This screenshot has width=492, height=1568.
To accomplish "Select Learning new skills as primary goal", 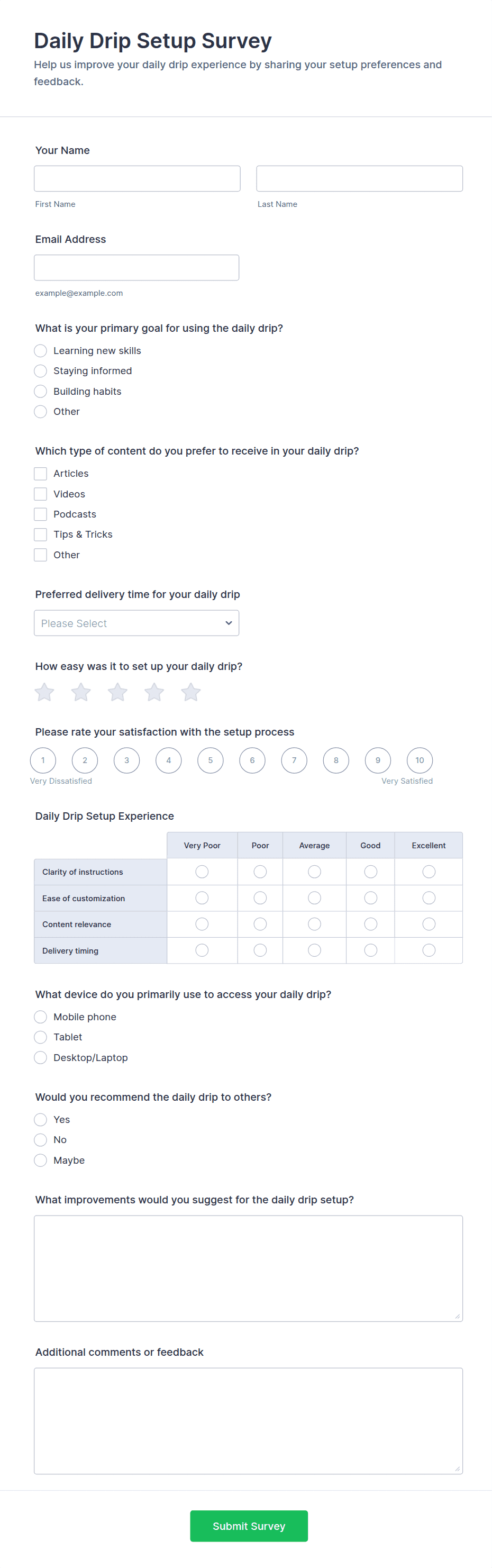I will click(41, 351).
